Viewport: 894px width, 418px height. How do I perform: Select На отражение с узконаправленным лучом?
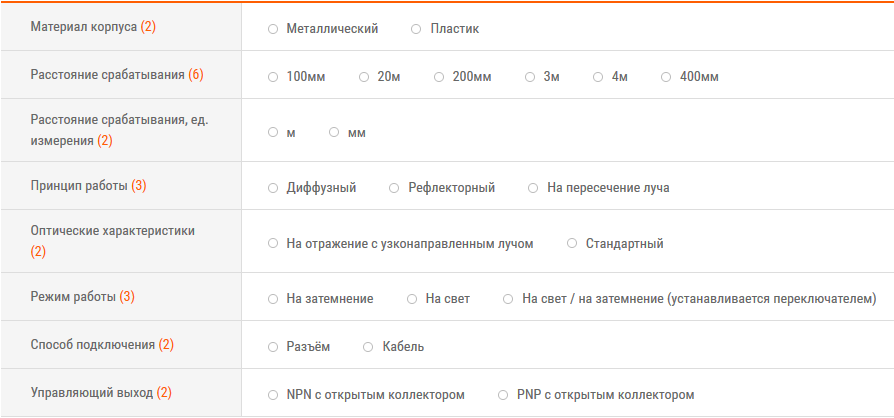coord(273,243)
